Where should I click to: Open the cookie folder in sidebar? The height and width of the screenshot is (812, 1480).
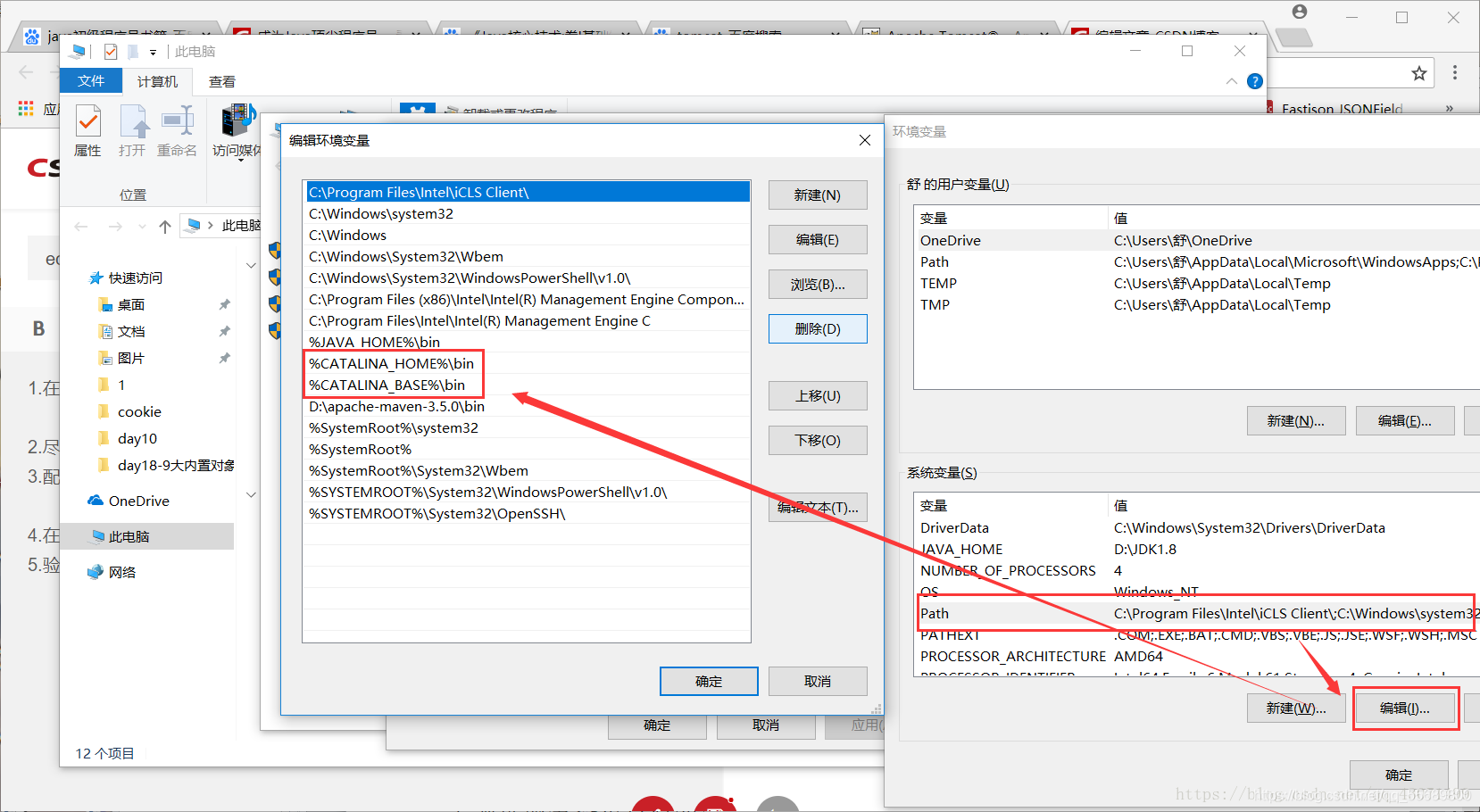[139, 412]
